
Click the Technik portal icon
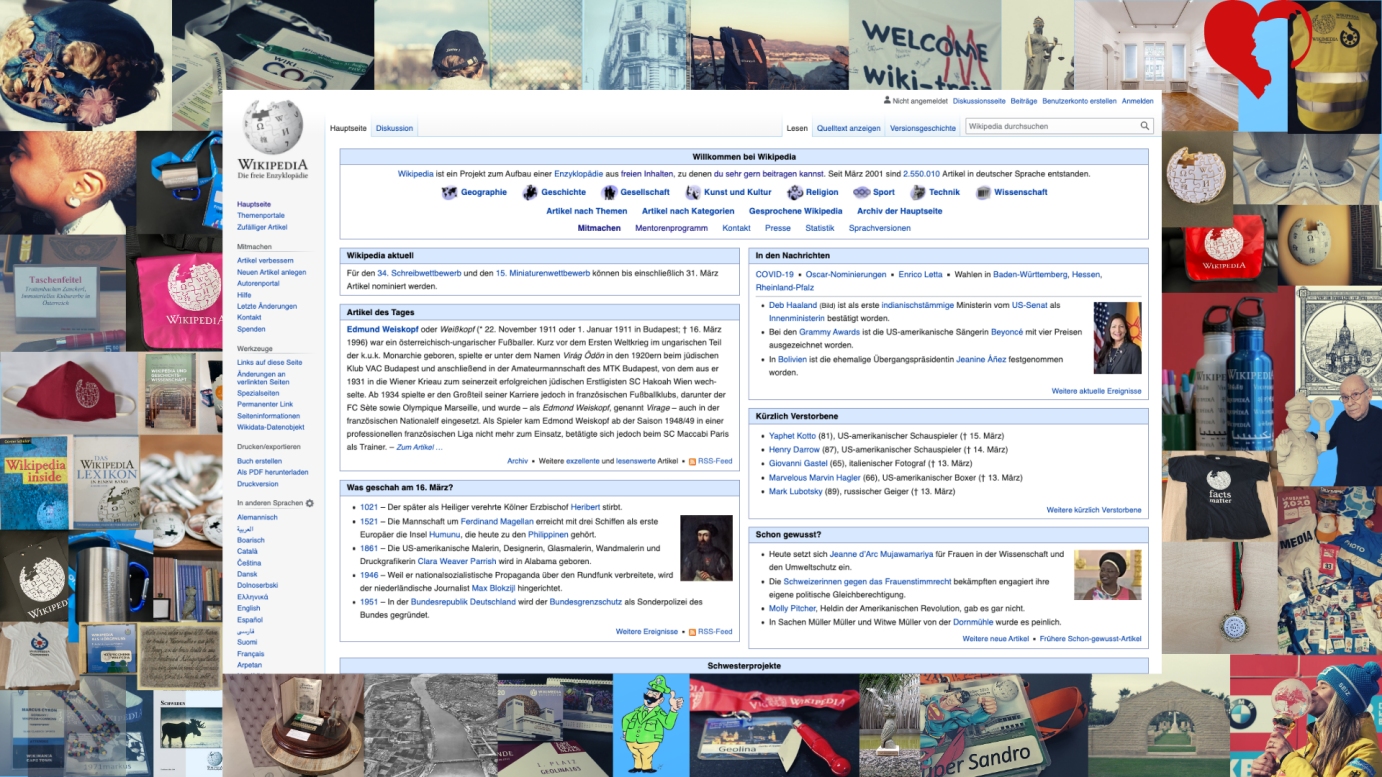click(x=917, y=192)
